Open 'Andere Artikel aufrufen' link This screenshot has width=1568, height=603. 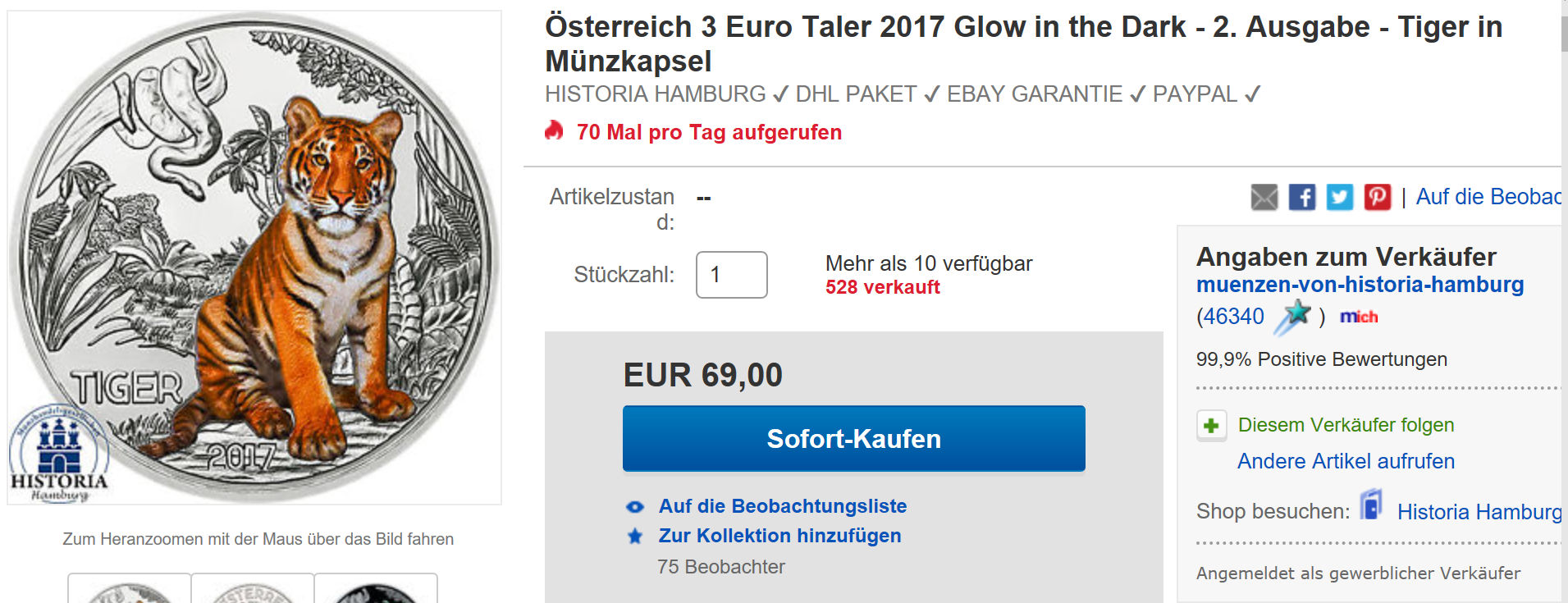pos(1346,461)
